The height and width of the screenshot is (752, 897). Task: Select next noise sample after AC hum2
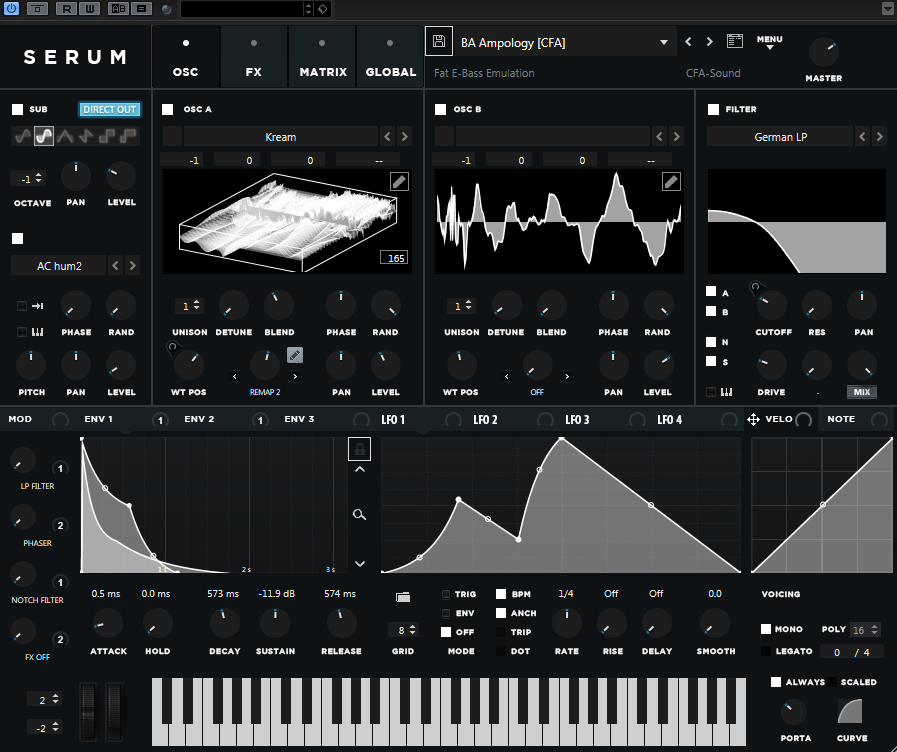pyautogui.click(x=133, y=265)
